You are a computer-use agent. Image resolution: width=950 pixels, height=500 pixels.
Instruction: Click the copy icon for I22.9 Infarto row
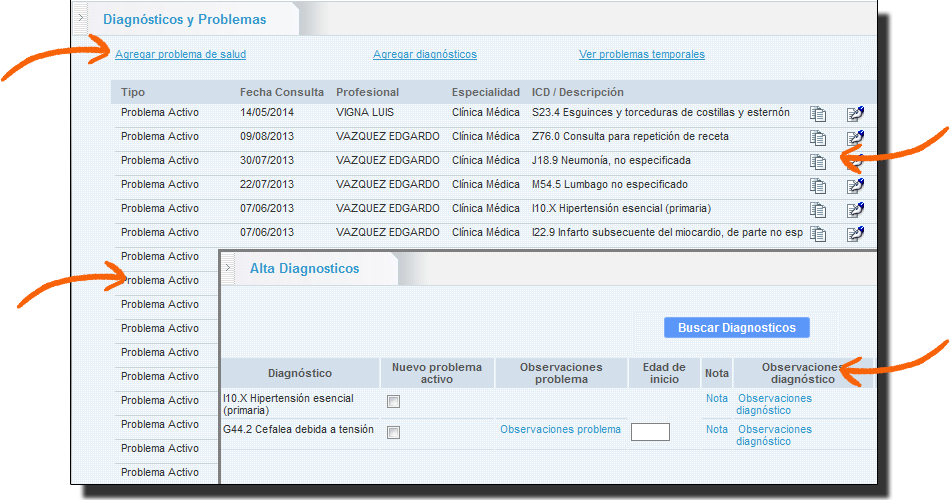click(818, 234)
